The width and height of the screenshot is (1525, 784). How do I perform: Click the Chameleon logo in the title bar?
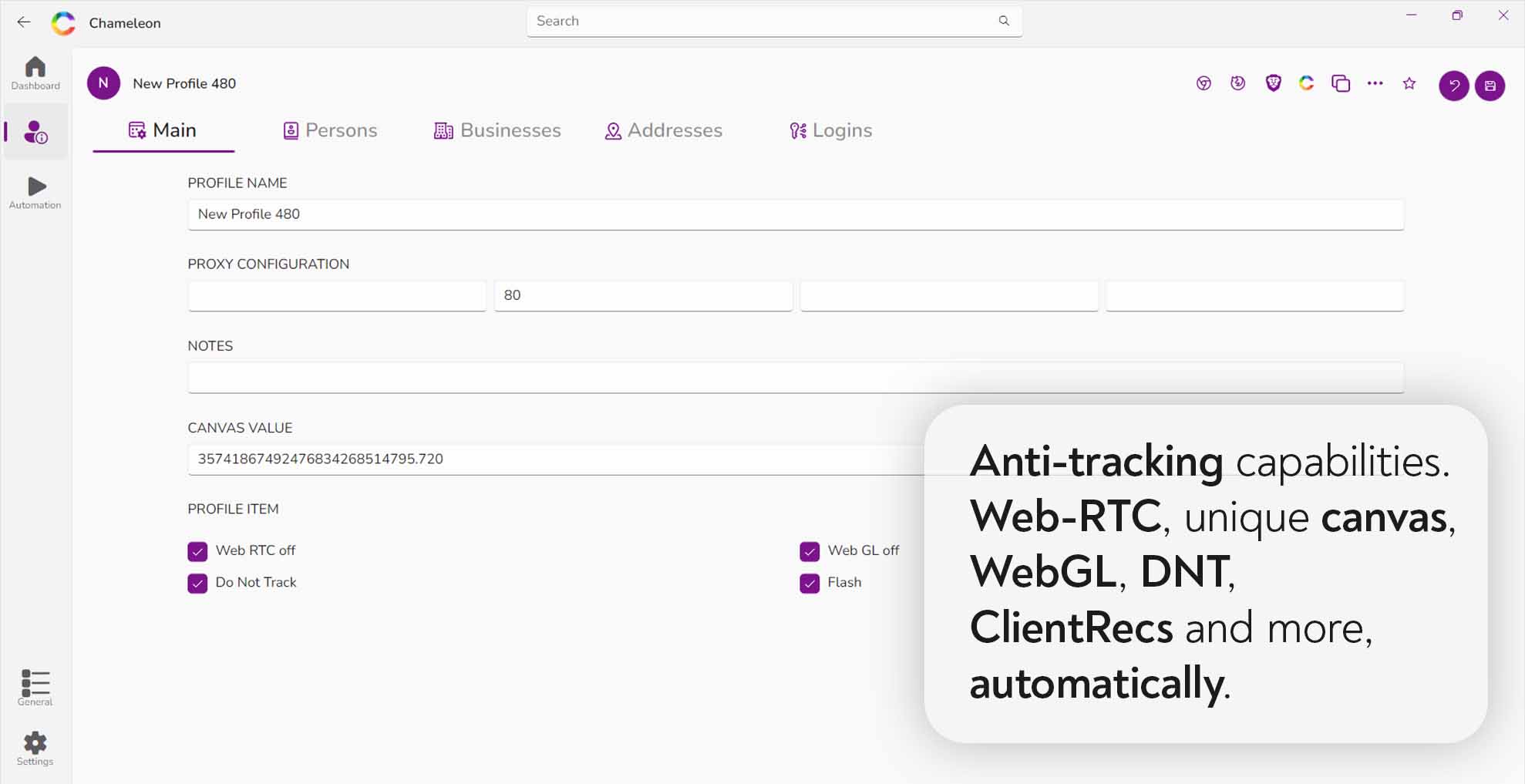click(x=63, y=23)
